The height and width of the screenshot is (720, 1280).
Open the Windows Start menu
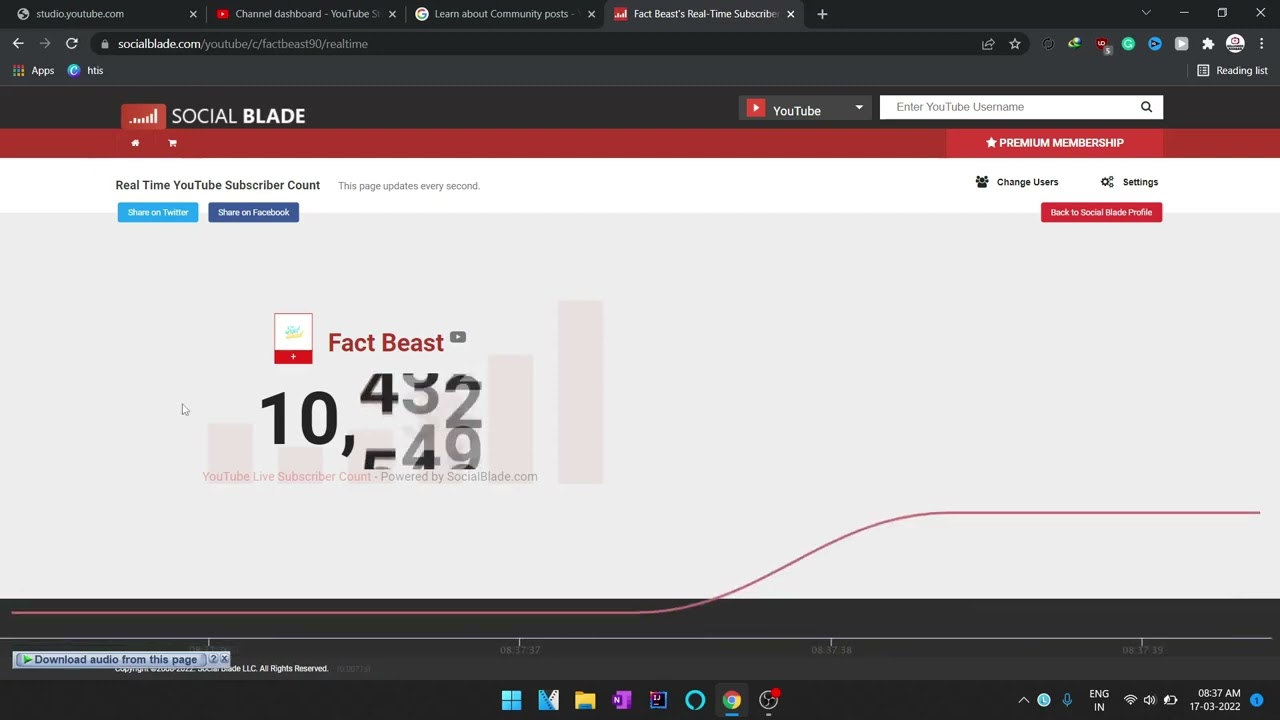[511, 700]
